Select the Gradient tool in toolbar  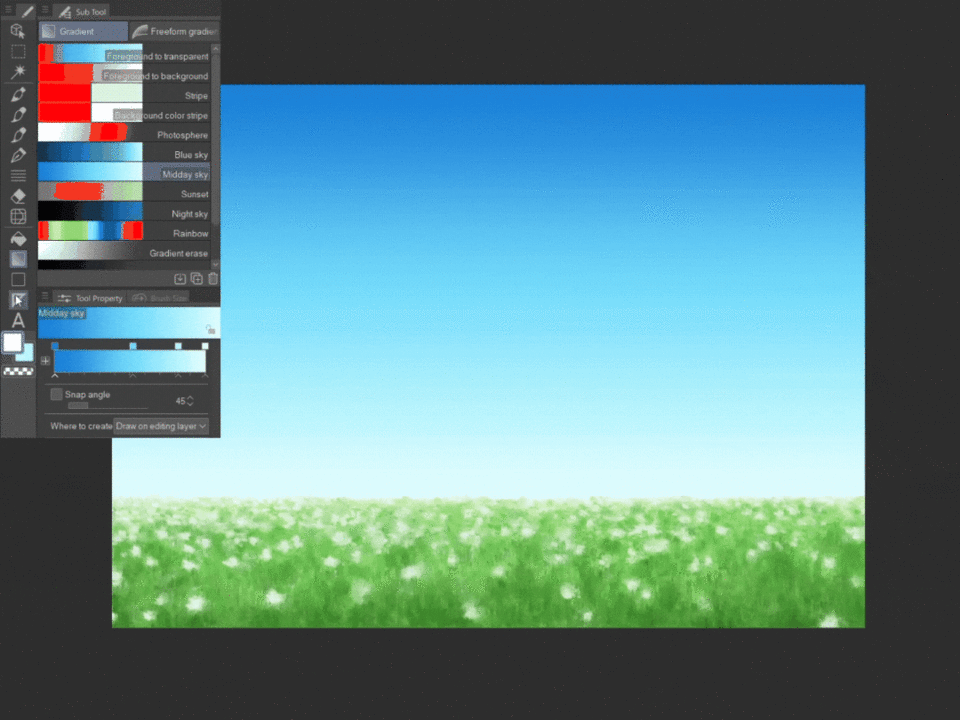pos(18,259)
